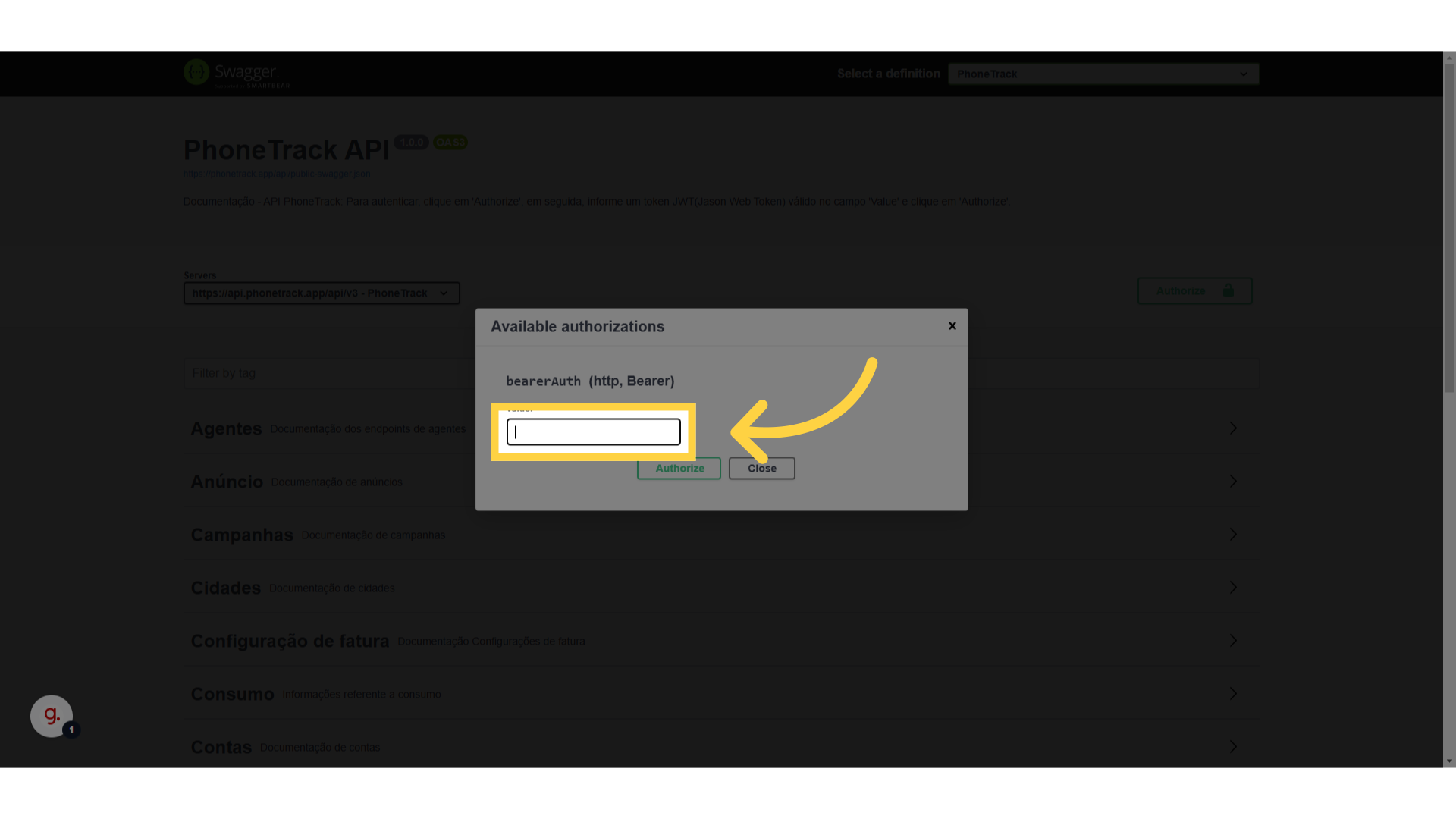
Task: Click the 'Documentação de campanhas' description
Action: coord(373,535)
